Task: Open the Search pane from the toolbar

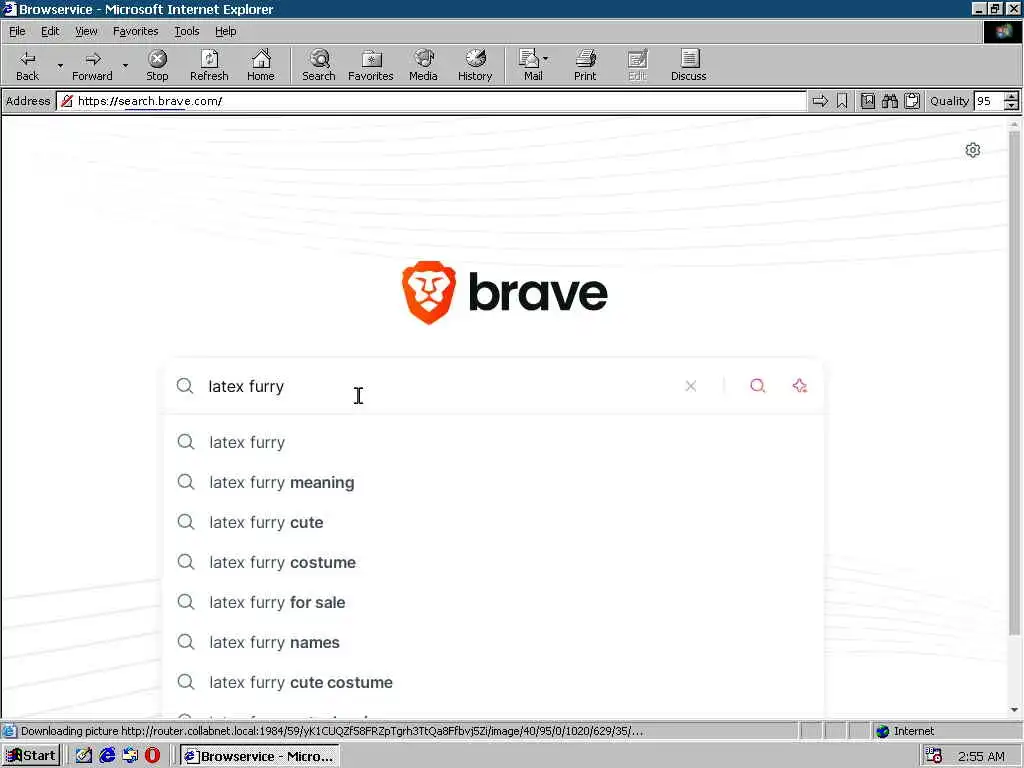Action: click(319, 65)
